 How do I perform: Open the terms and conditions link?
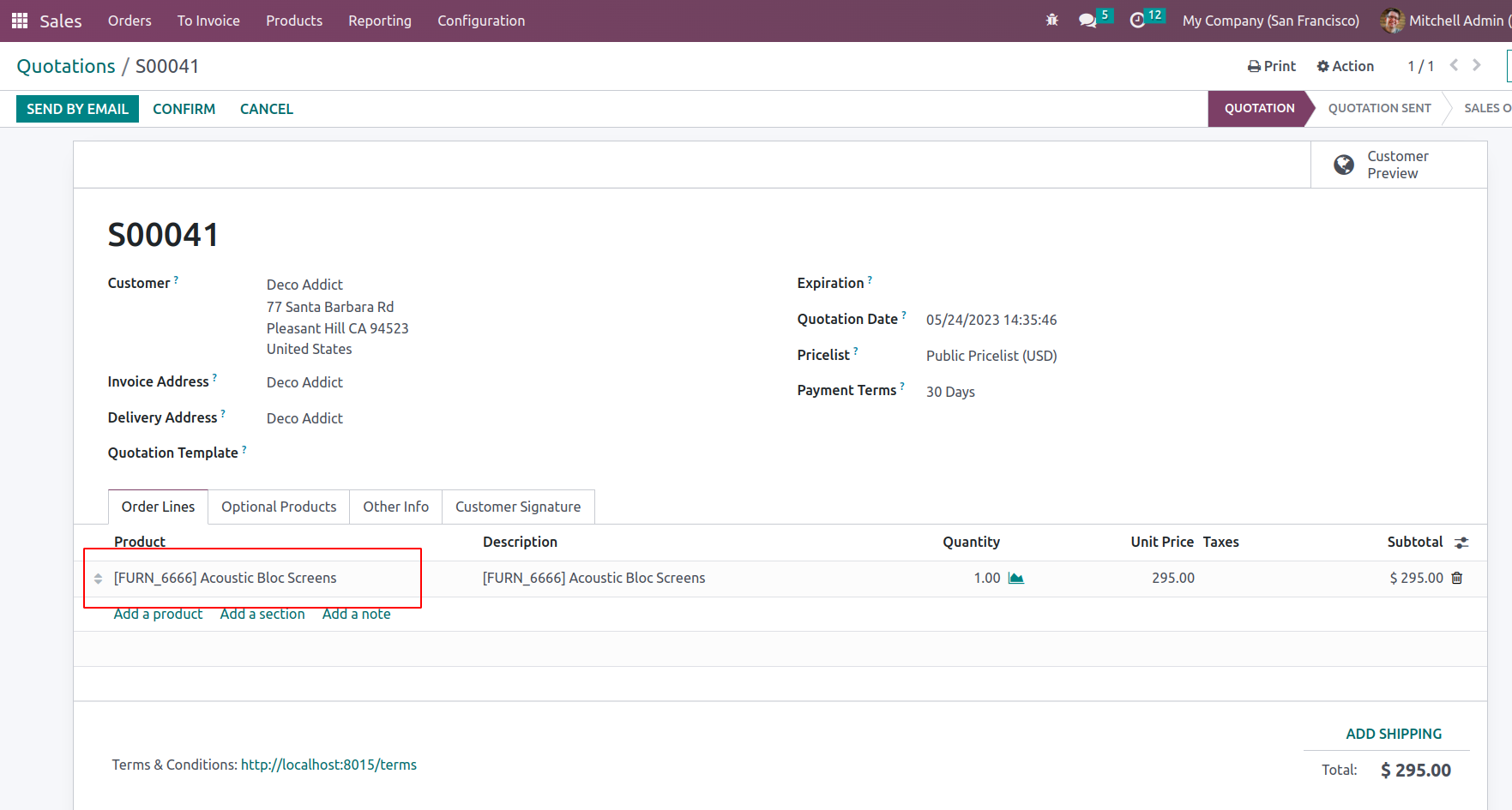pos(328,765)
